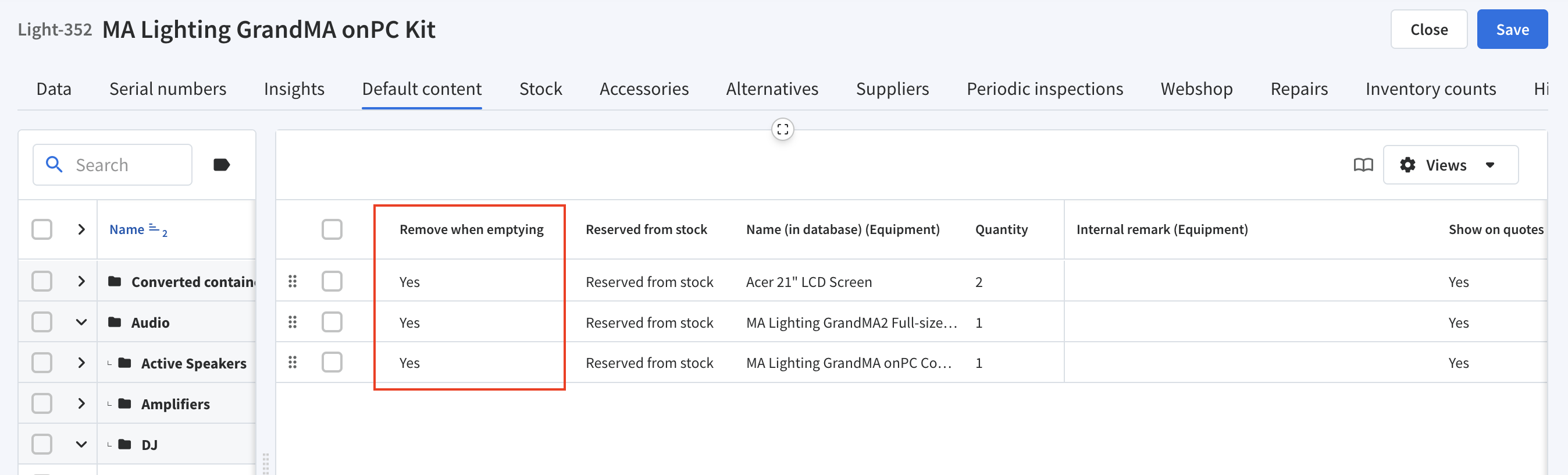This screenshot has width=1568, height=475.
Task: Click quantity 2 for Acer LCD Screen
Action: (x=979, y=282)
